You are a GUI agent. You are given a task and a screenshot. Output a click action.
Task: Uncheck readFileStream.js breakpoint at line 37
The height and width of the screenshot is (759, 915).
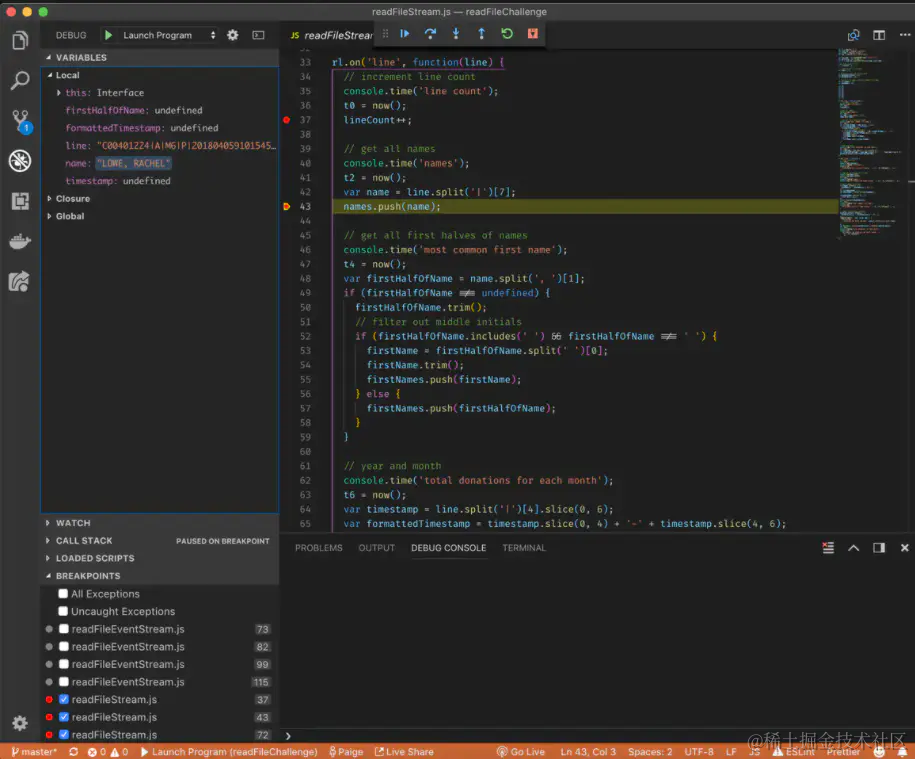(64, 699)
